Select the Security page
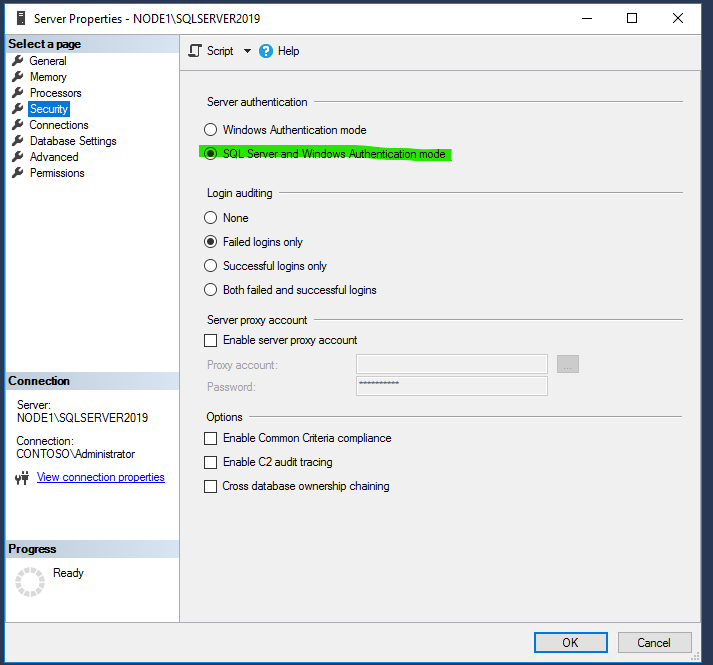 point(49,109)
